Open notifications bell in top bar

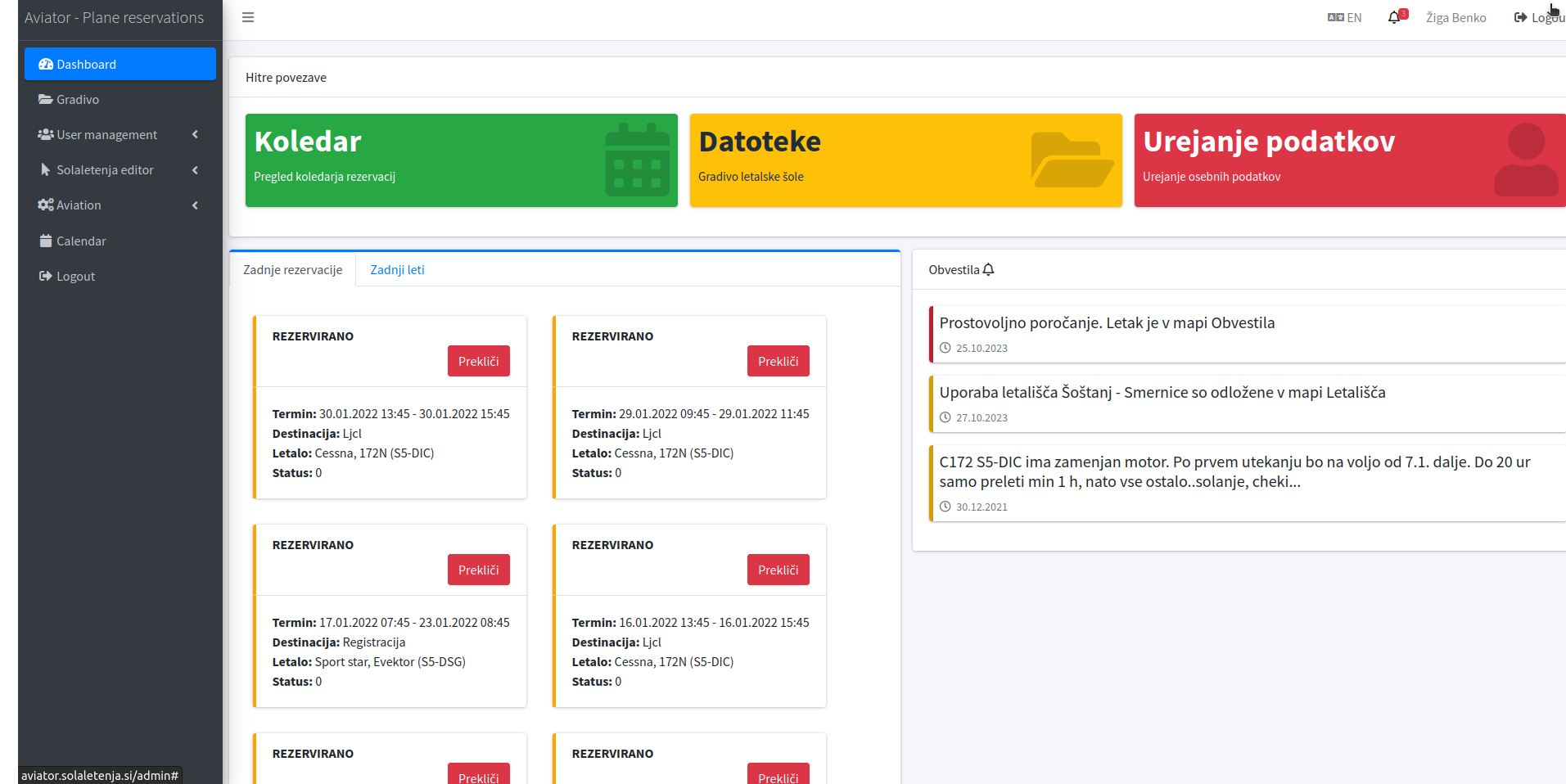pos(1394,17)
